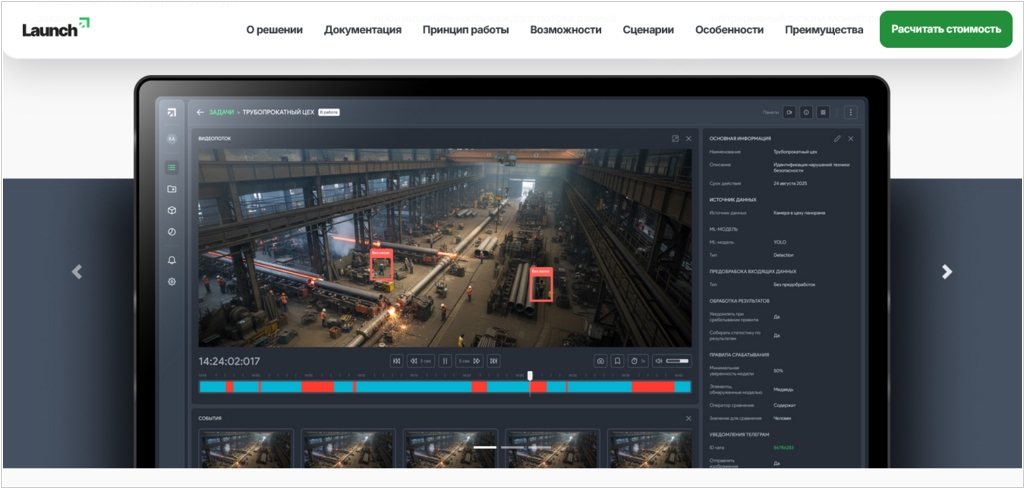Adjust the volume slider on the player
The height and width of the screenshot is (488, 1024).
coord(677,361)
